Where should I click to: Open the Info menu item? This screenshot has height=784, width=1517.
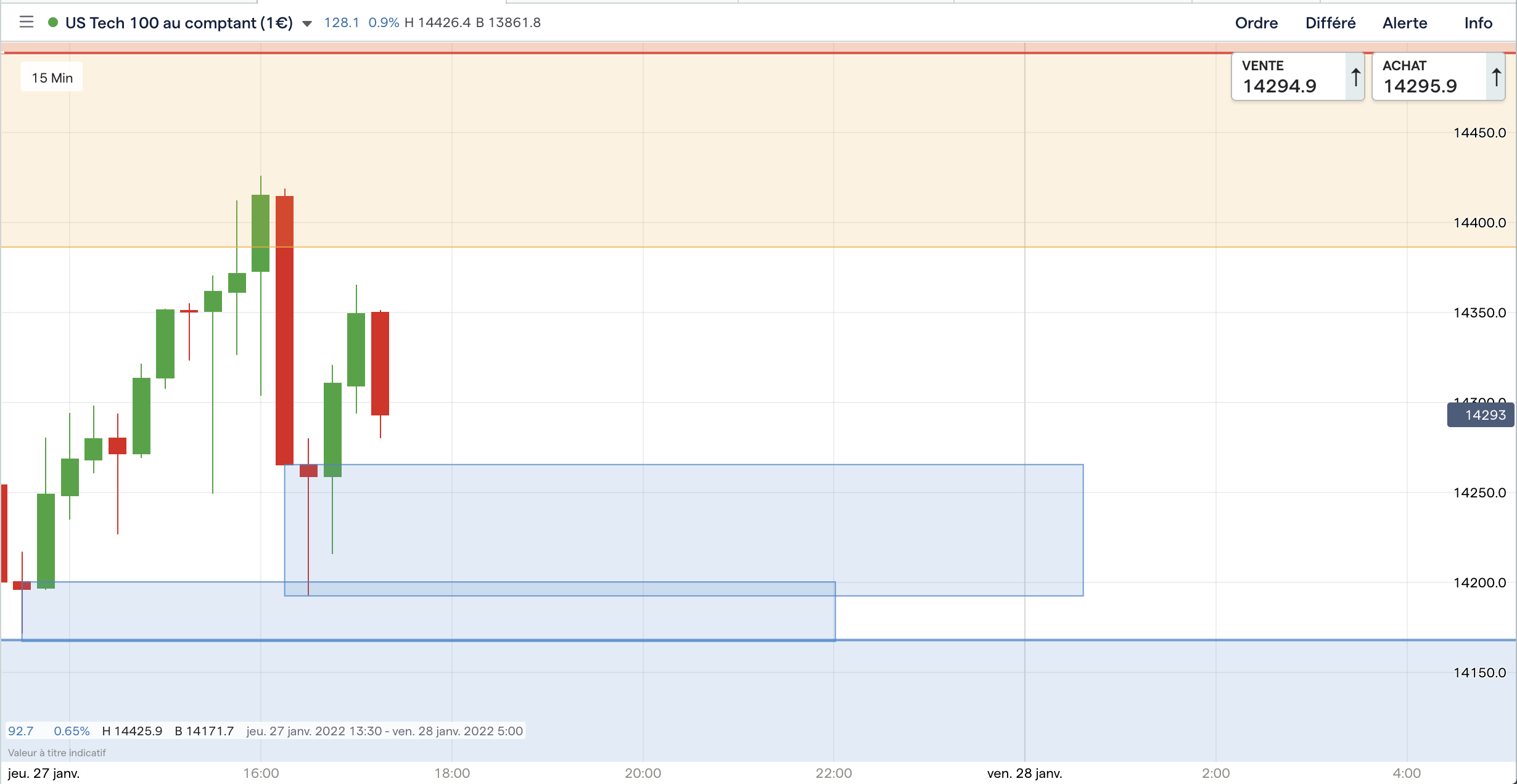coord(1478,23)
